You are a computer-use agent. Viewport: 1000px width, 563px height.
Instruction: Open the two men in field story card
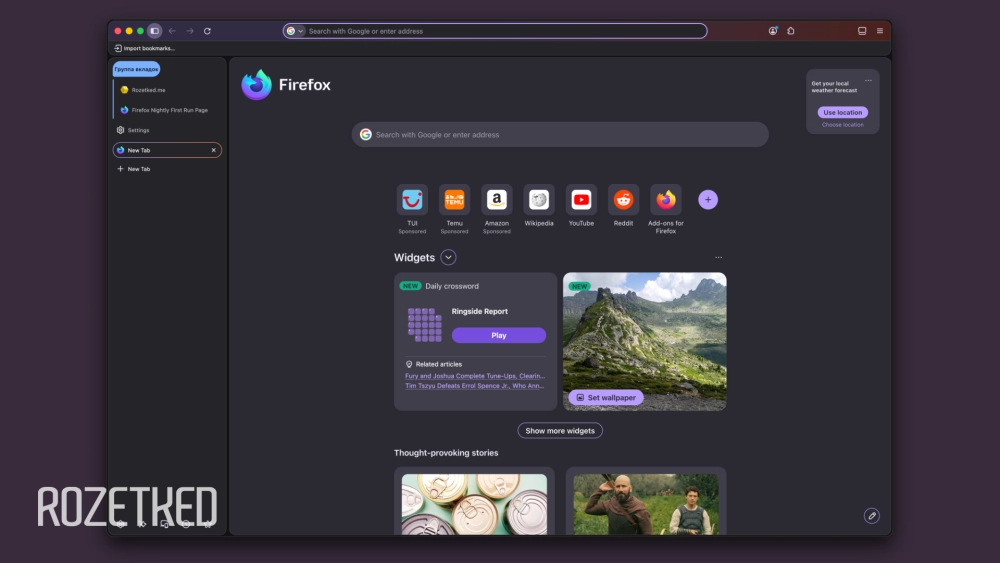(x=646, y=503)
